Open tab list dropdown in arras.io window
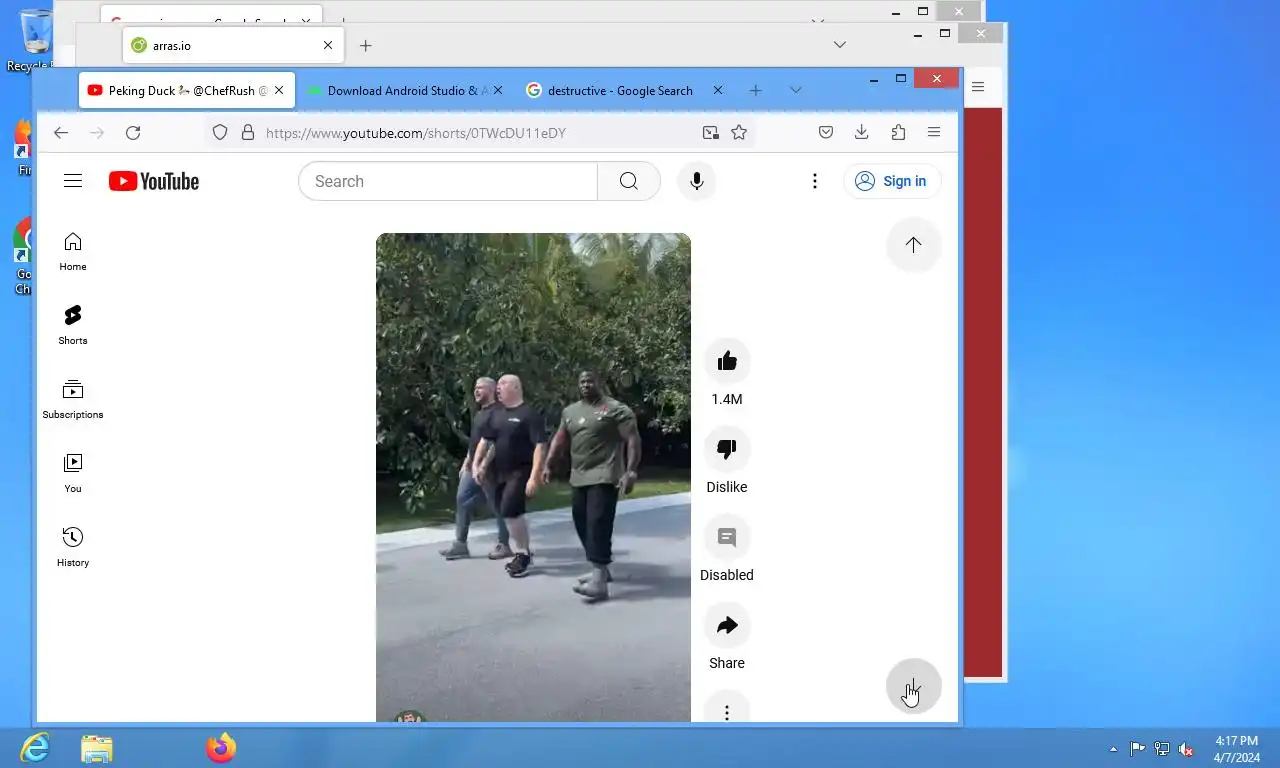Screen dimensions: 1280x768 click(x=840, y=44)
